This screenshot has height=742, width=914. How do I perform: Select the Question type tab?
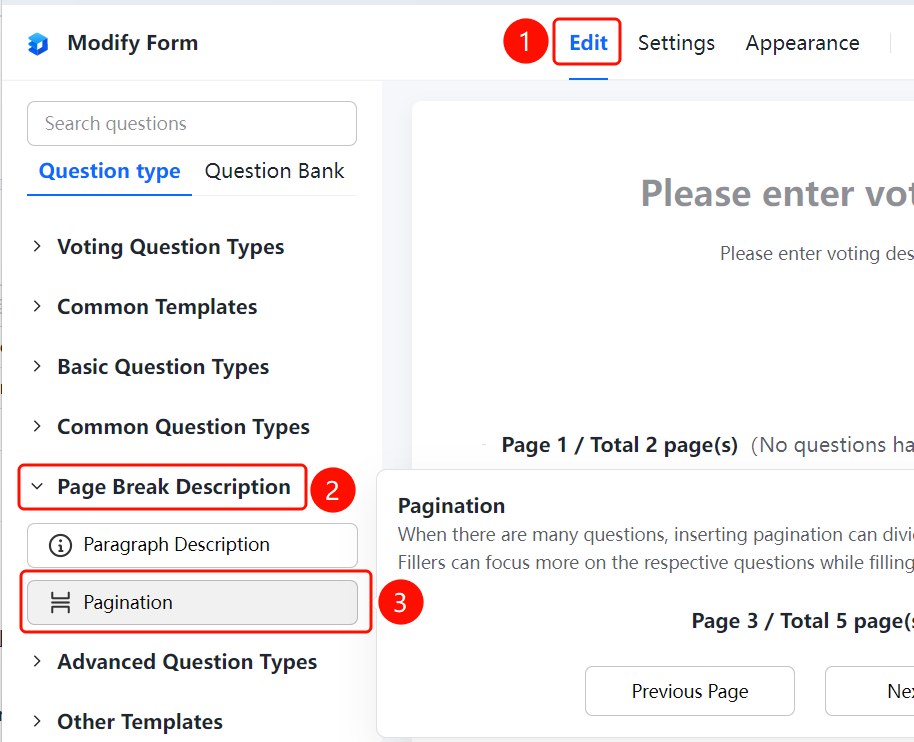coord(110,171)
